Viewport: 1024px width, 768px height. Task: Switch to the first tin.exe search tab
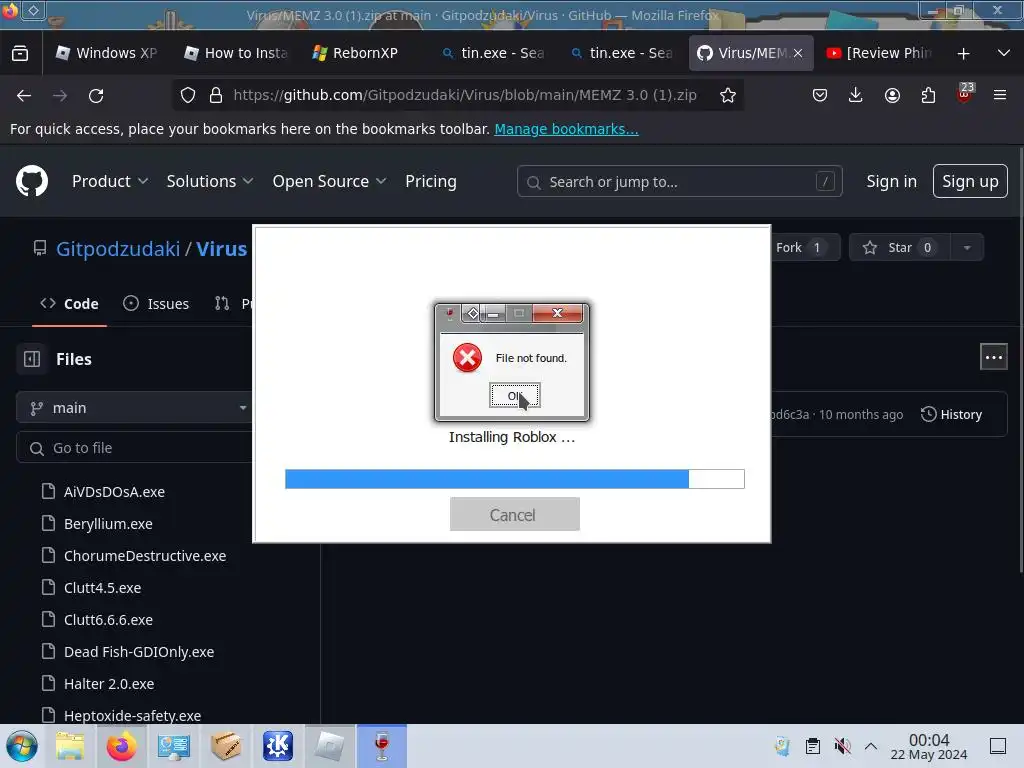[x=493, y=53]
